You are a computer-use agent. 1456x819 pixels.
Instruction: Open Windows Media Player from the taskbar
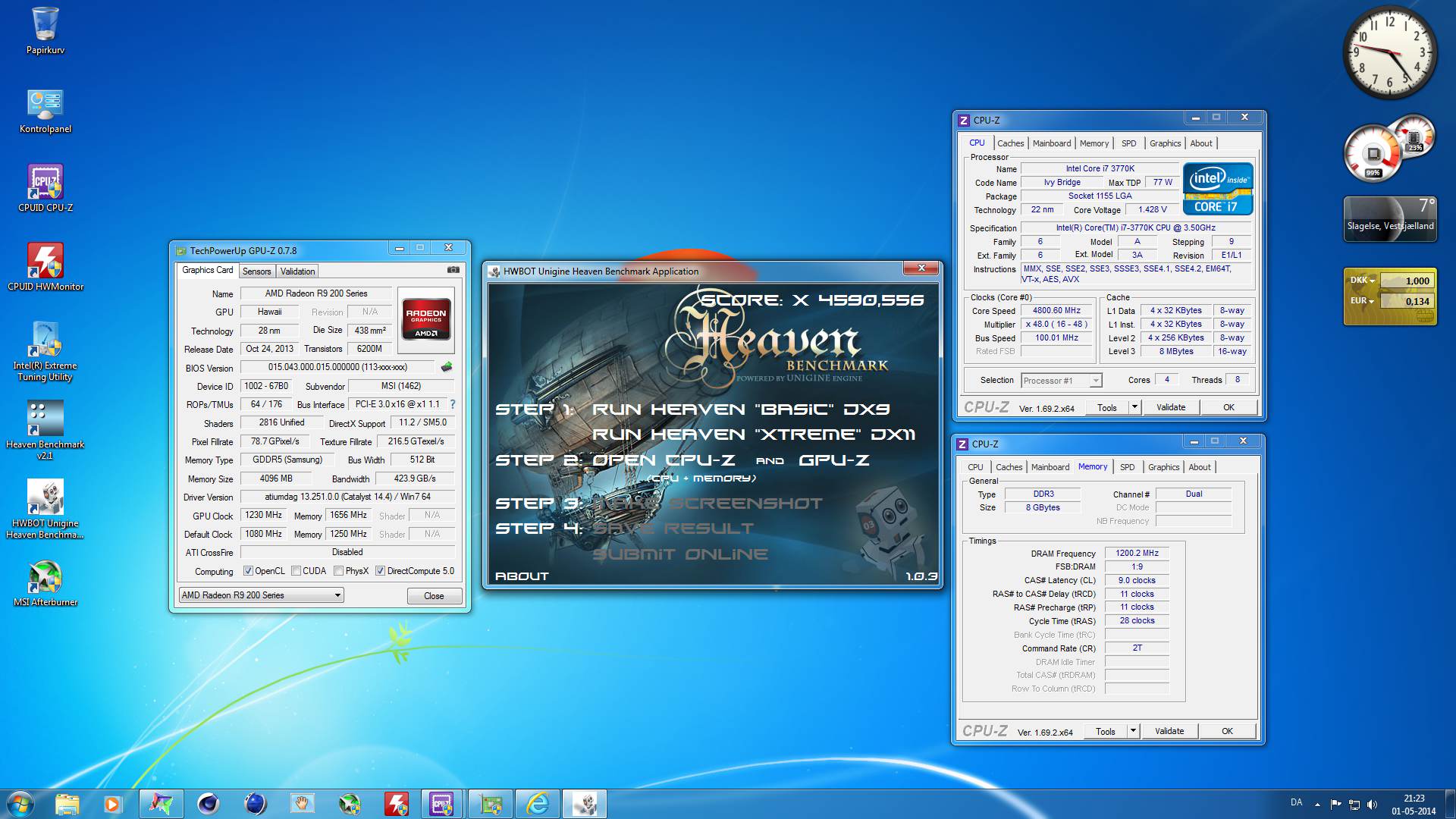point(113,803)
